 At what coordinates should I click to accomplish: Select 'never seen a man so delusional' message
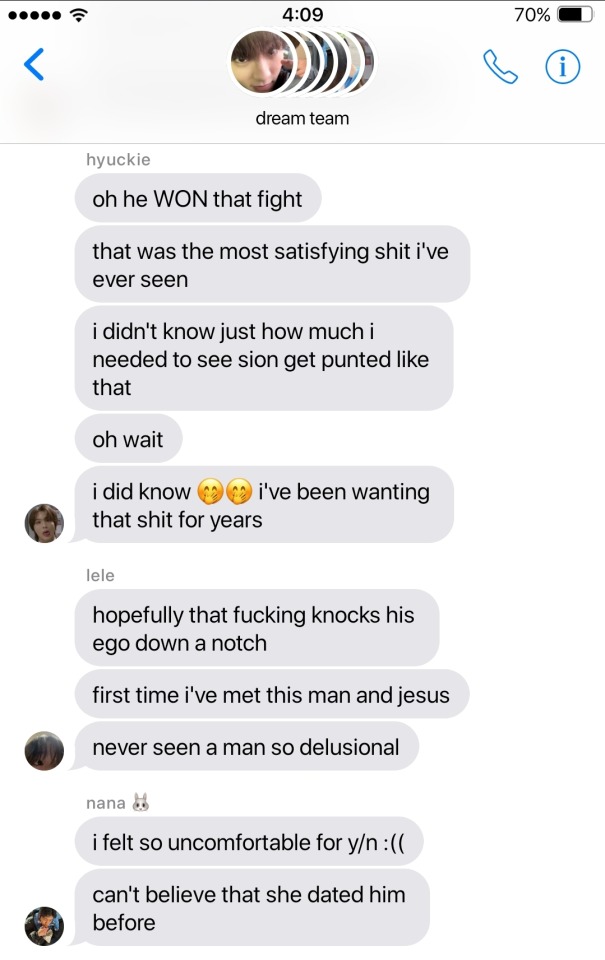(x=246, y=746)
